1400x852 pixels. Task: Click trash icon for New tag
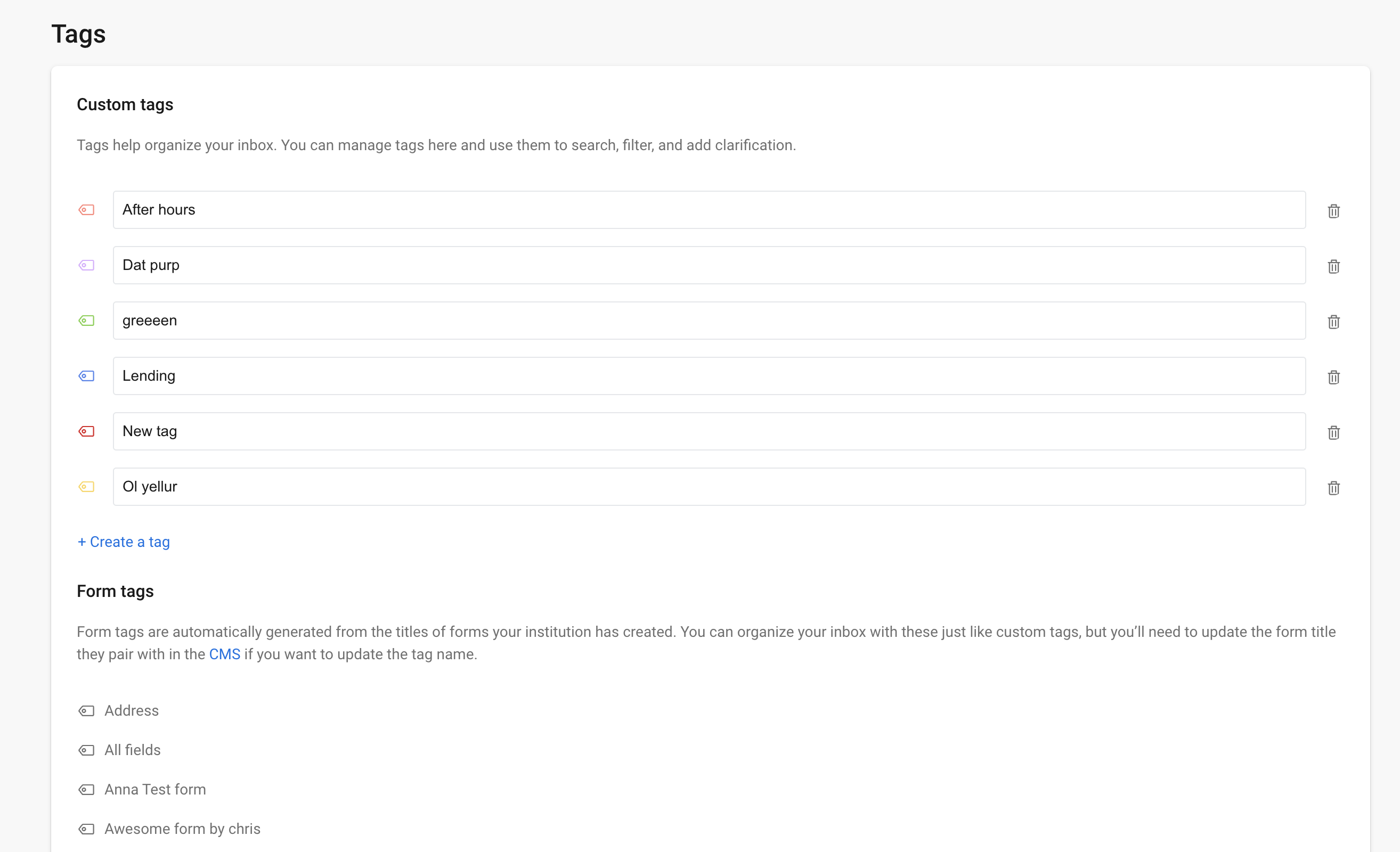tap(1333, 433)
